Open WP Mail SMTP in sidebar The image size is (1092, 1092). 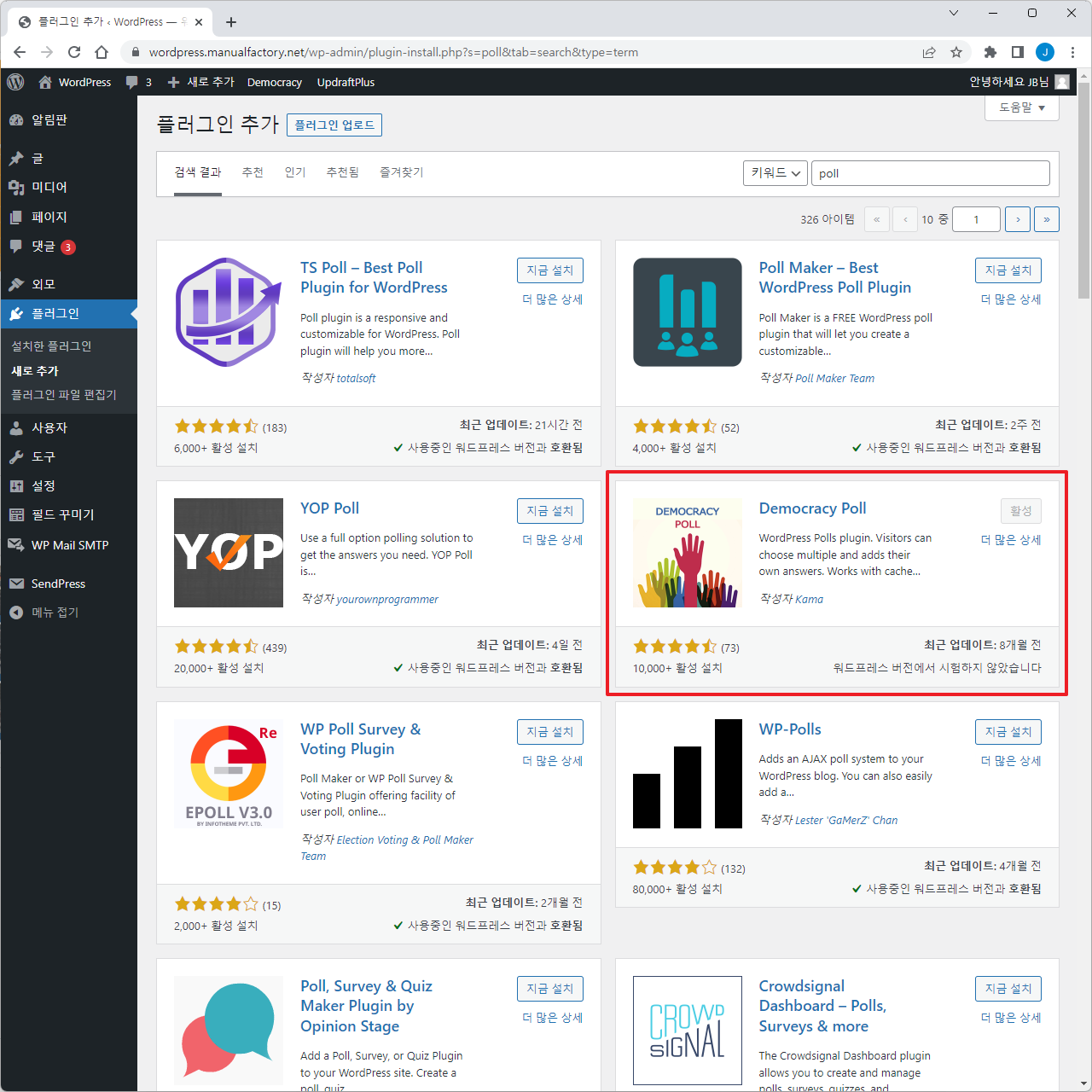pyautogui.click(x=68, y=545)
